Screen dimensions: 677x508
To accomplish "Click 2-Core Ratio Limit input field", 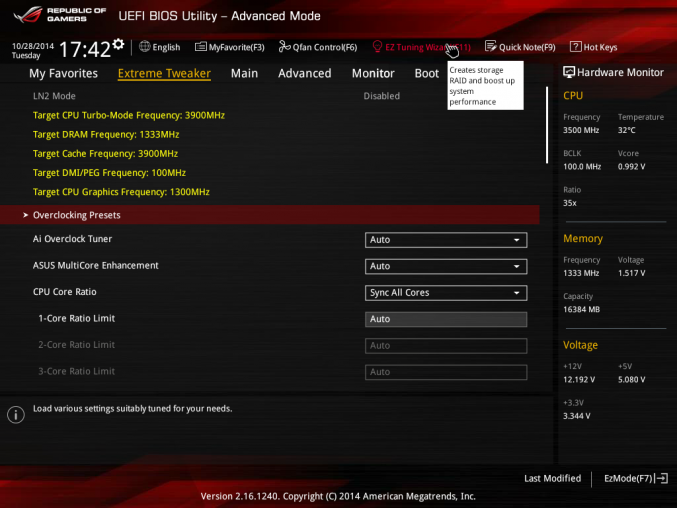I will 446,346.
